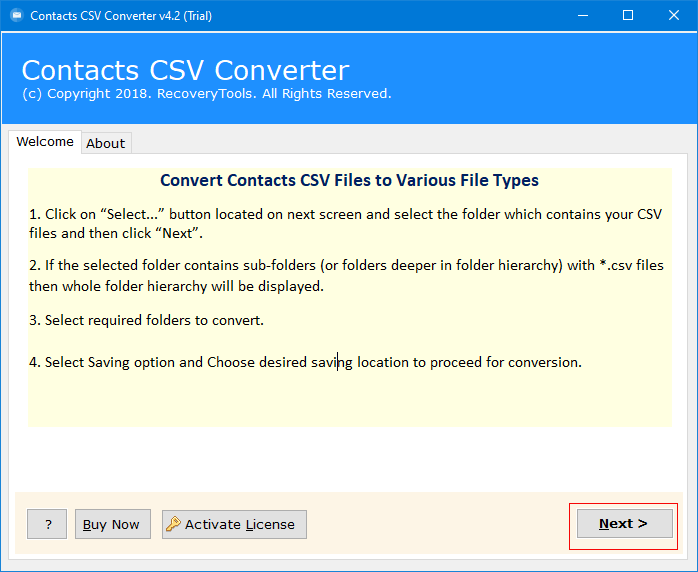The image size is (698, 572).
Task: Click the window title bar text
Action: pos(121,16)
